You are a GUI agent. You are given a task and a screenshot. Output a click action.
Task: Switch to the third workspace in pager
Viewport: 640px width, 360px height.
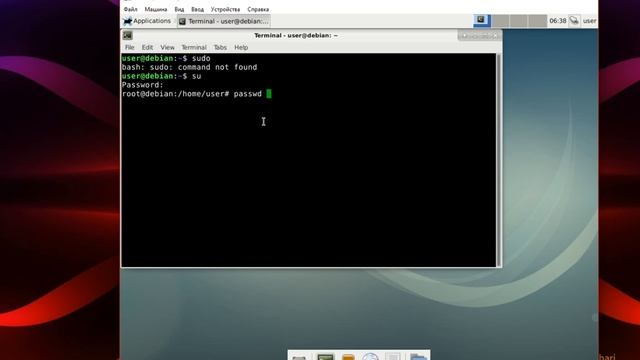(519, 20)
